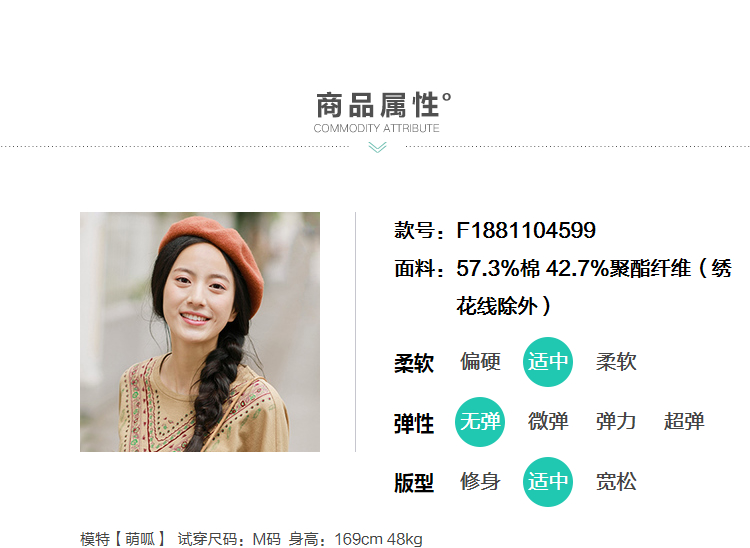Pick the 微弹 elasticity option

pyautogui.click(x=548, y=422)
